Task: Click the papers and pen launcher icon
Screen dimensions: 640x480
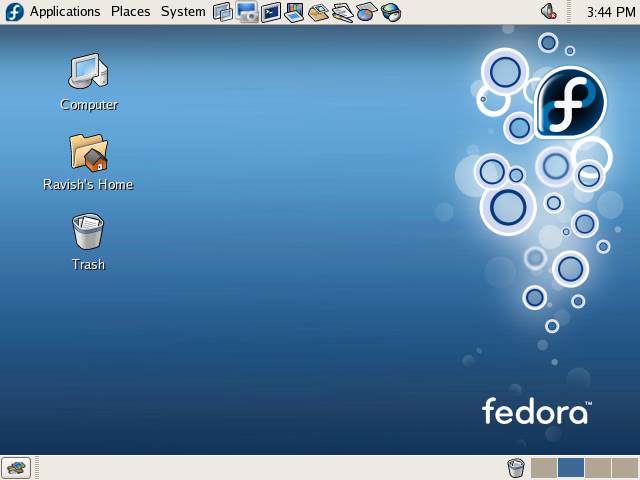Action: (342, 12)
